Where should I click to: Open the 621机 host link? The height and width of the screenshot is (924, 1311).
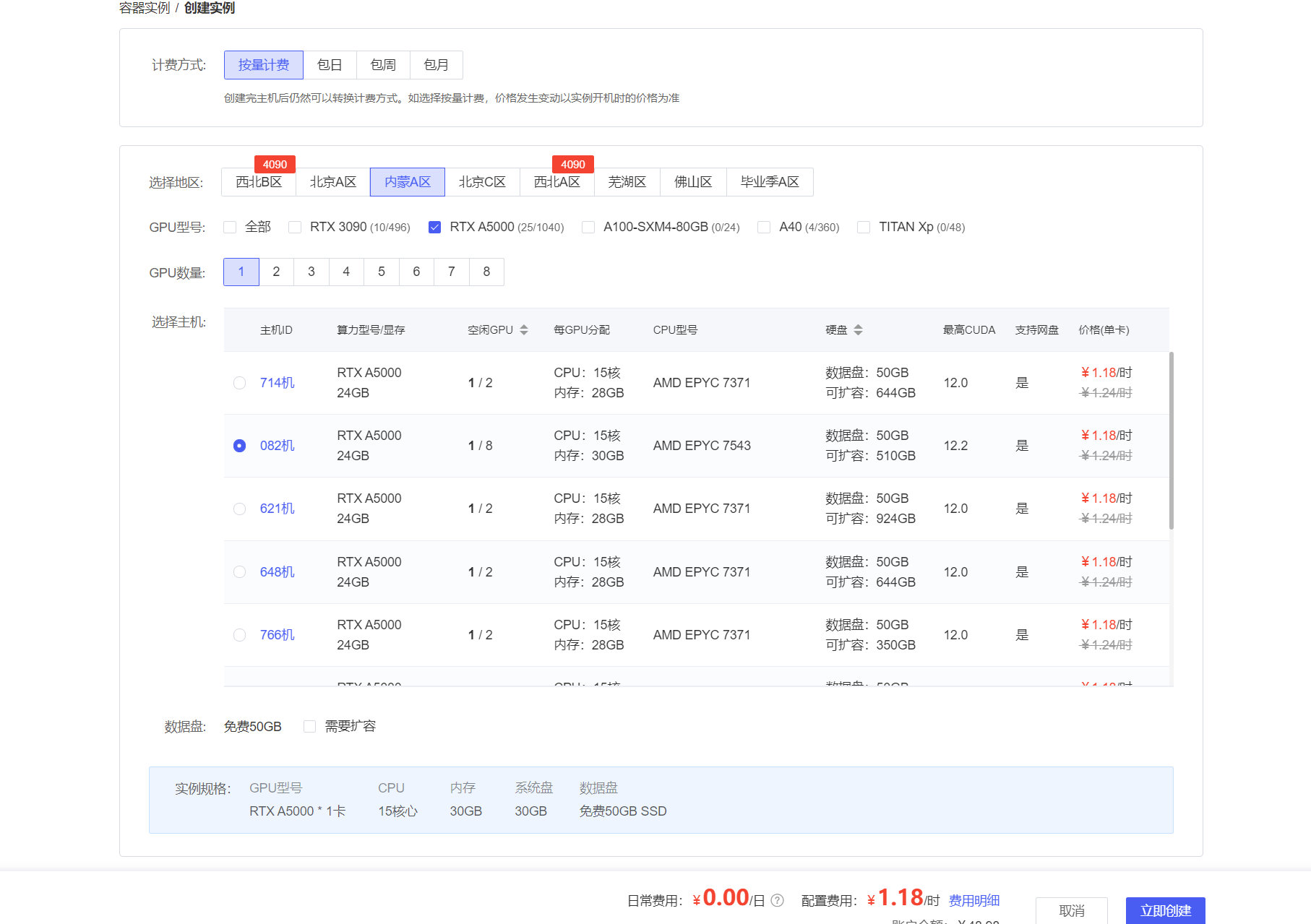click(x=278, y=509)
